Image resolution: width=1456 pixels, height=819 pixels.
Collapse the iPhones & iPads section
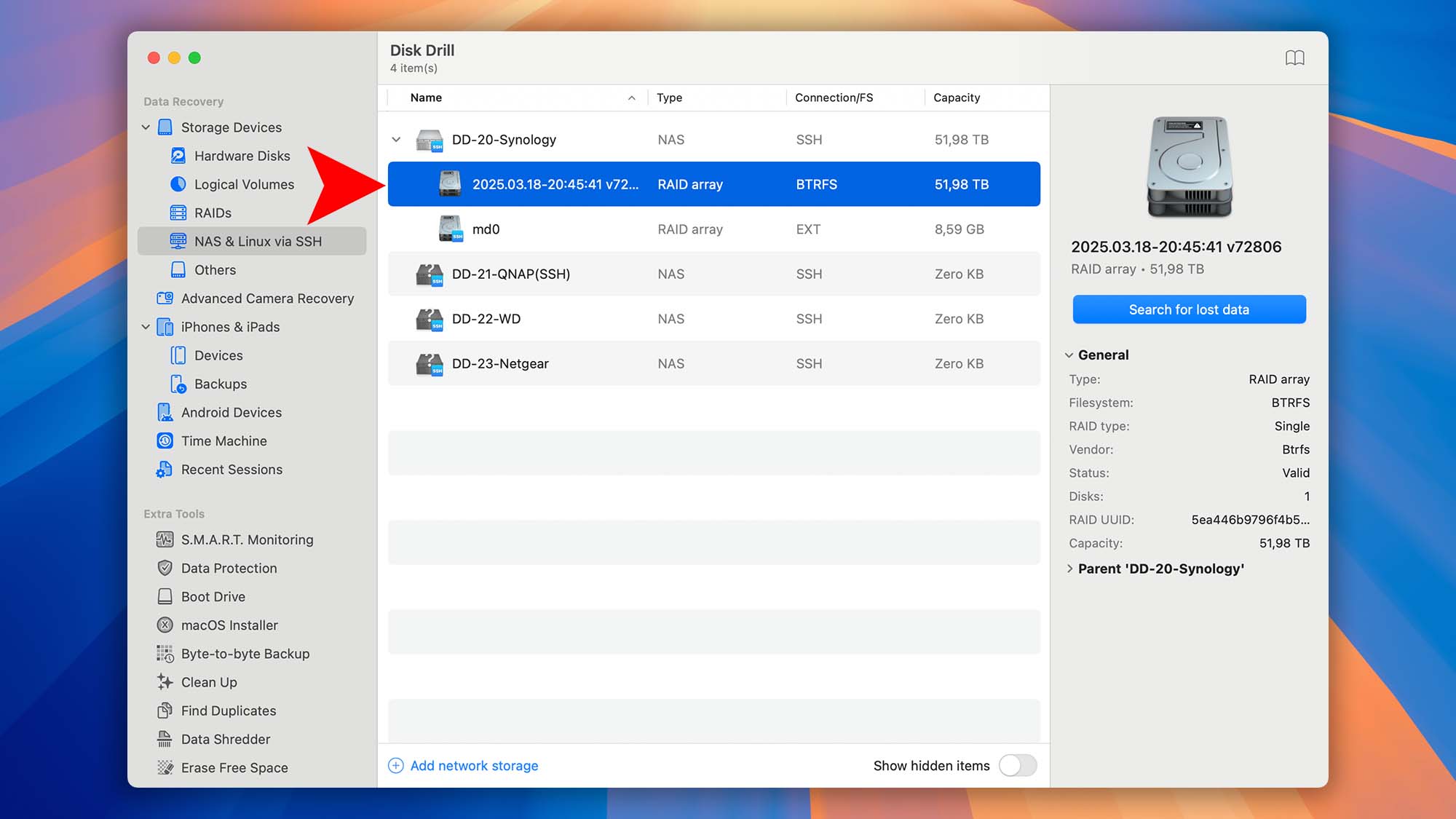click(146, 327)
